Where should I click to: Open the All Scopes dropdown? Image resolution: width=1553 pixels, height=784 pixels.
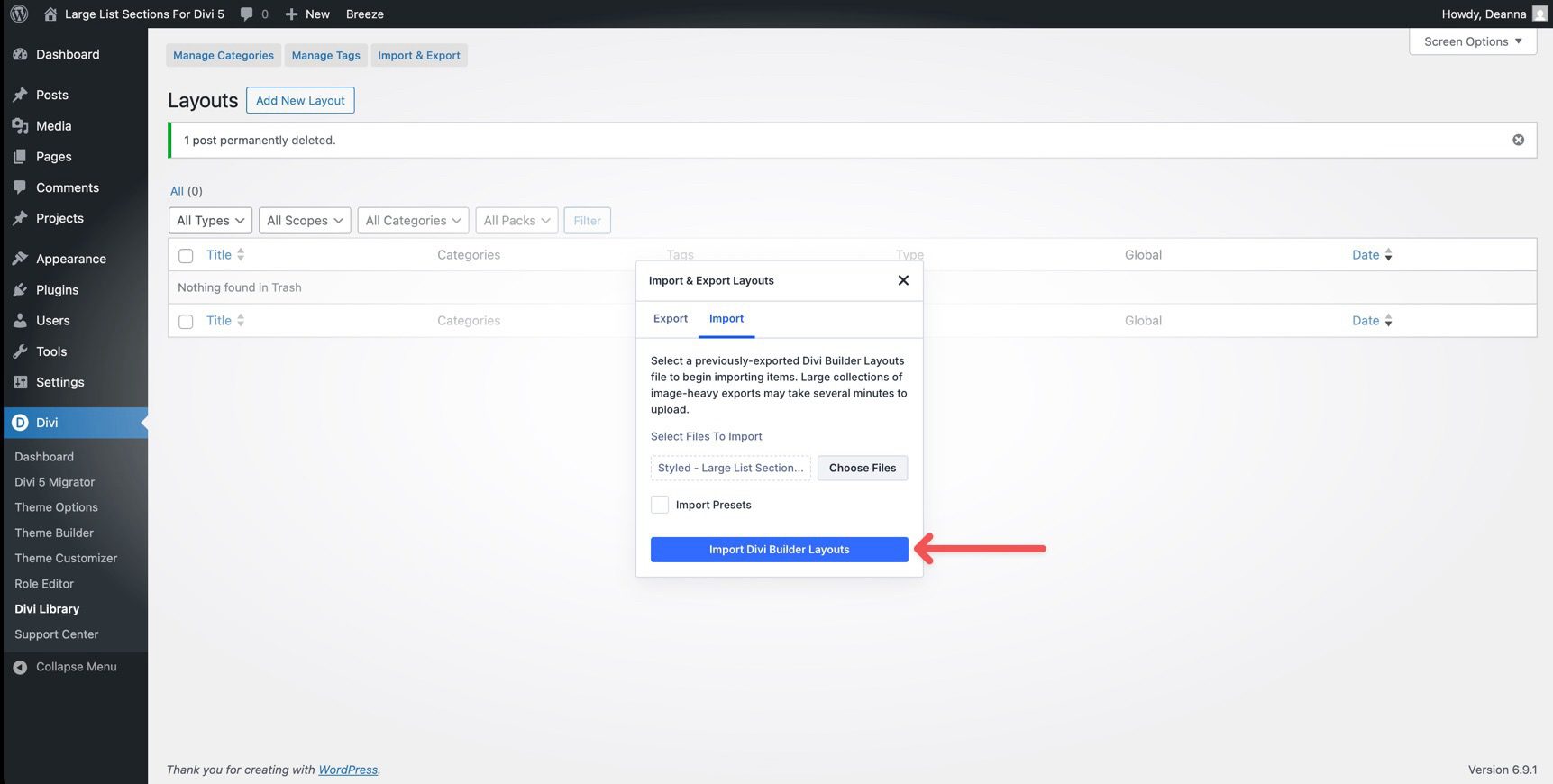pyautogui.click(x=305, y=221)
